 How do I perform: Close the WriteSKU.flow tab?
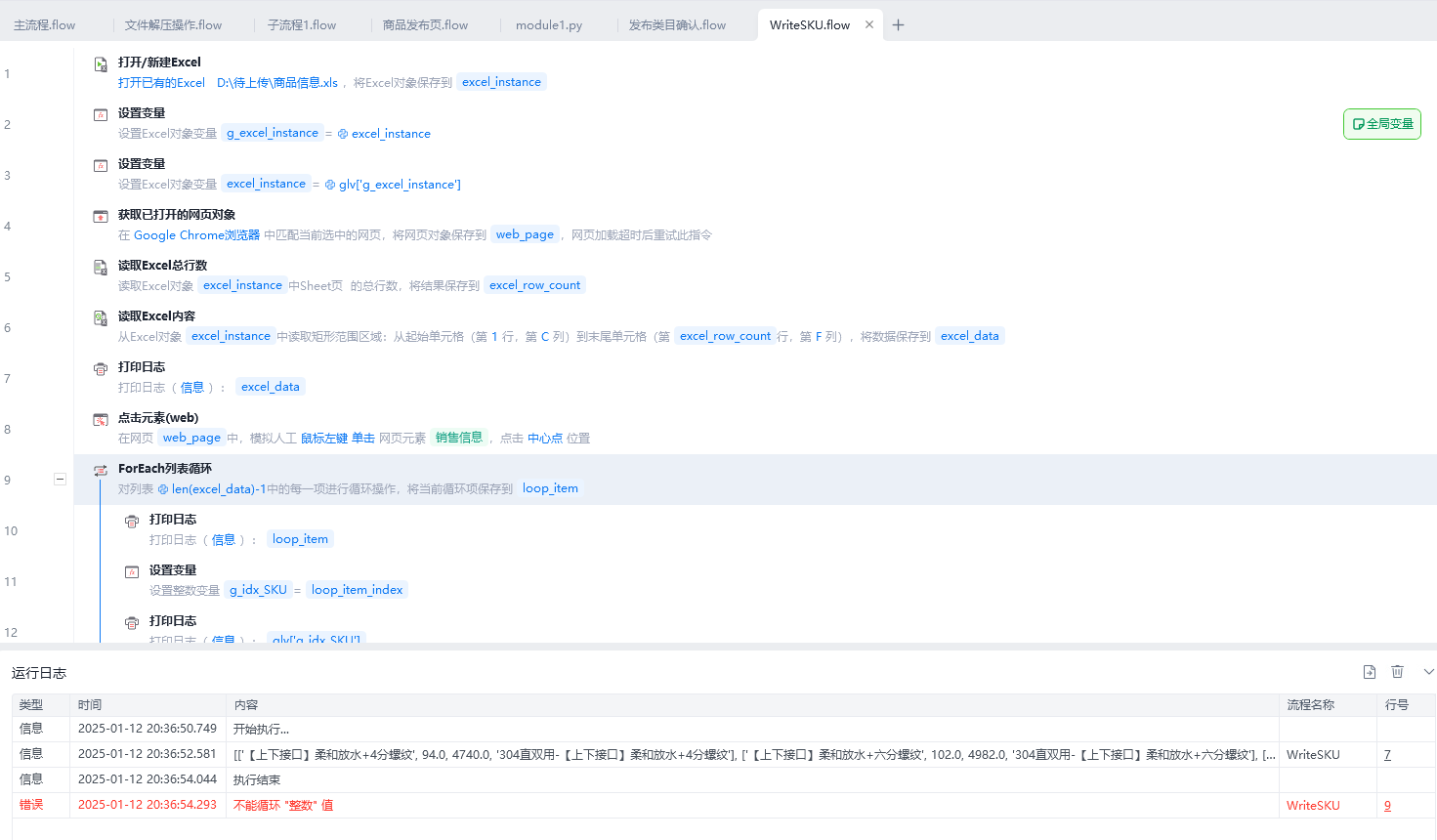pos(869,25)
